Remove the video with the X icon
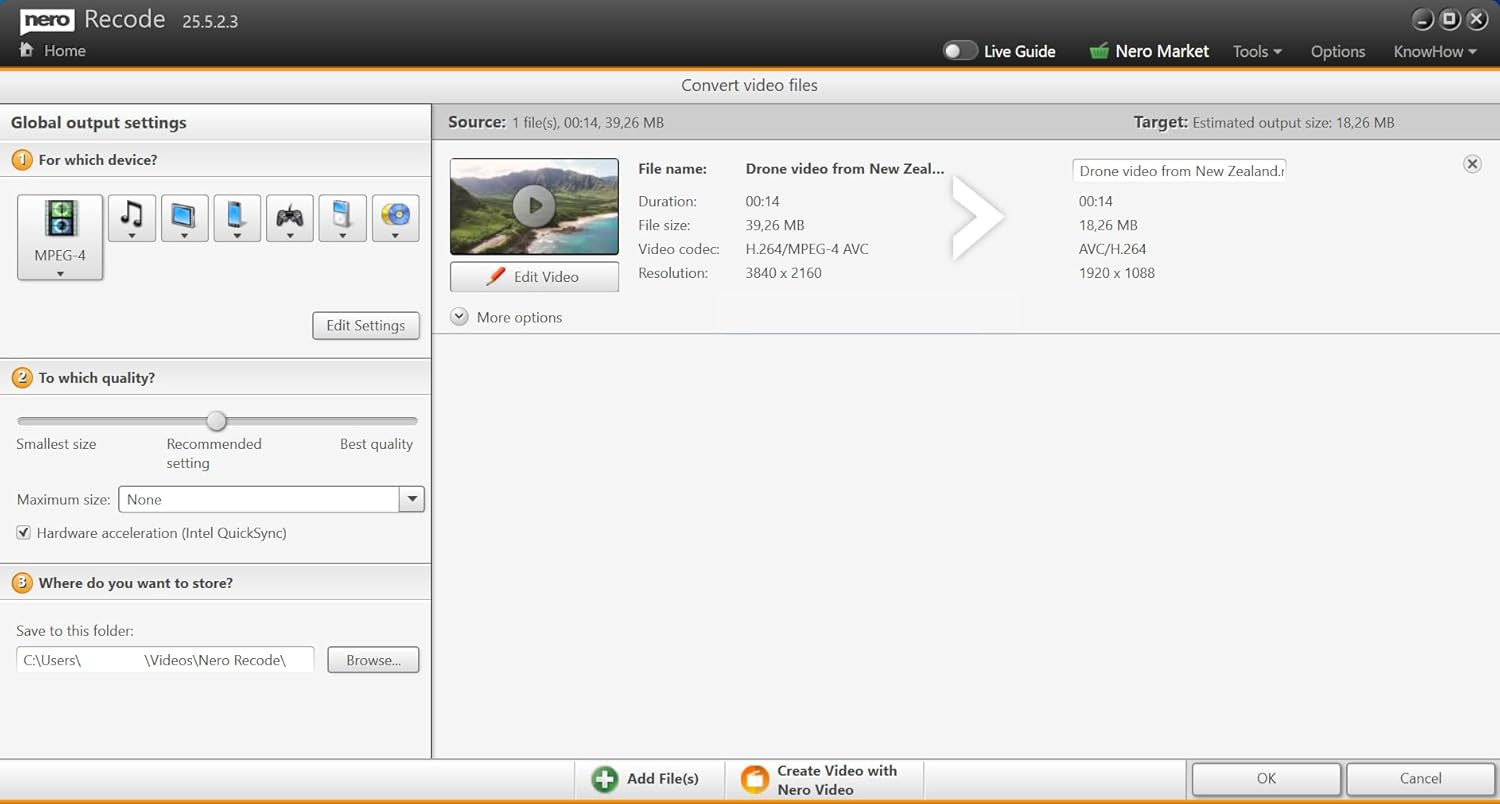The height and width of the screenshot is (804, 1500). (x=1472, y=164)
